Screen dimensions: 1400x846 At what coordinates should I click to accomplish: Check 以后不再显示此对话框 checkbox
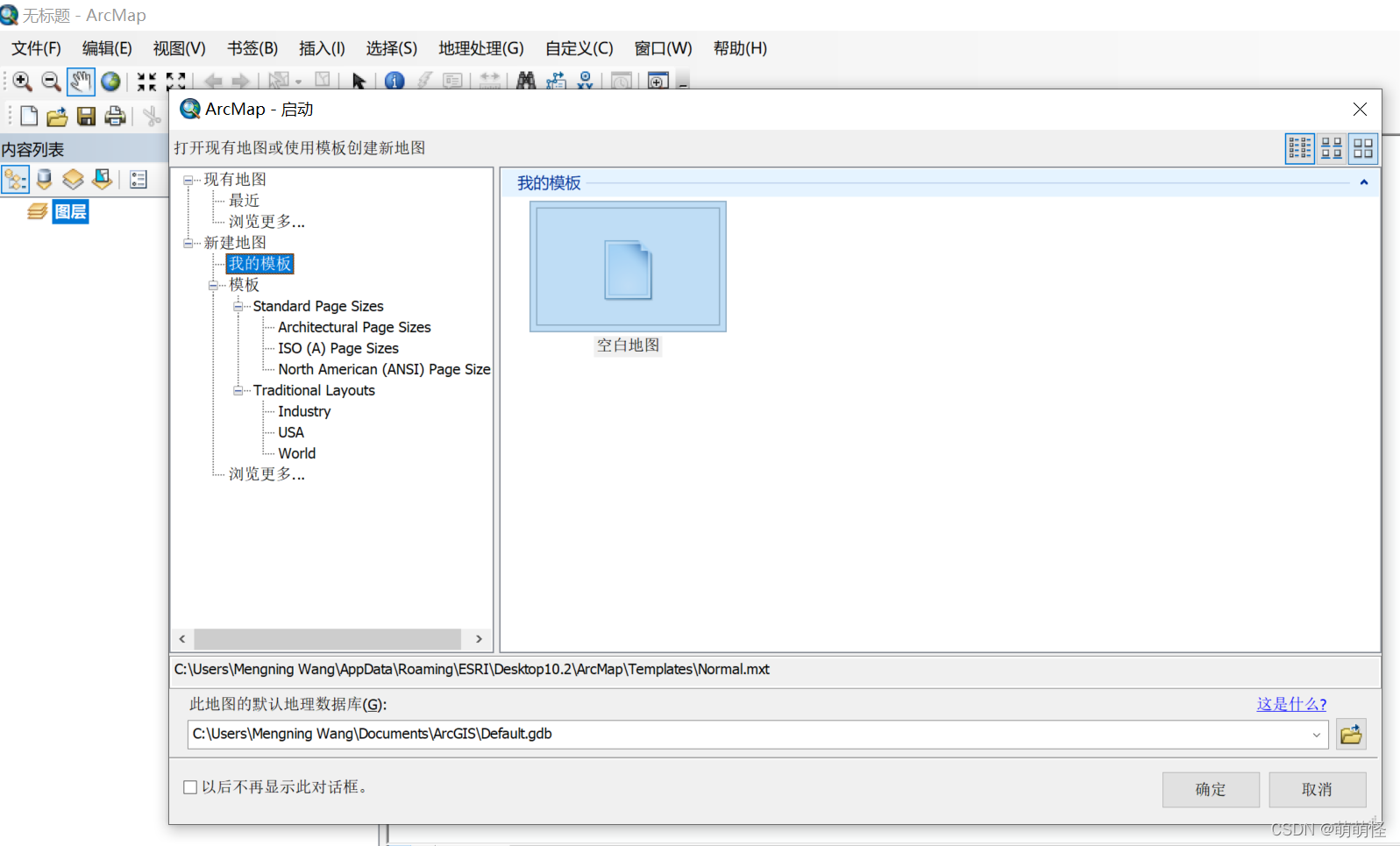(x=190, y=787)
